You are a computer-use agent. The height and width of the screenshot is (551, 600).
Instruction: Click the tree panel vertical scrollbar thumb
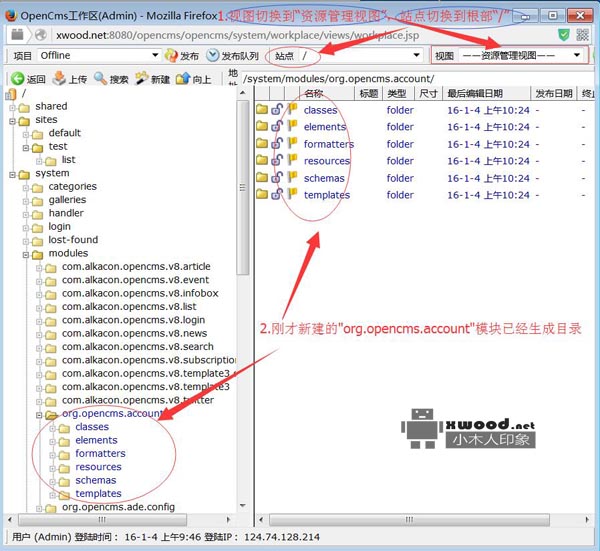tap(242, 187)
